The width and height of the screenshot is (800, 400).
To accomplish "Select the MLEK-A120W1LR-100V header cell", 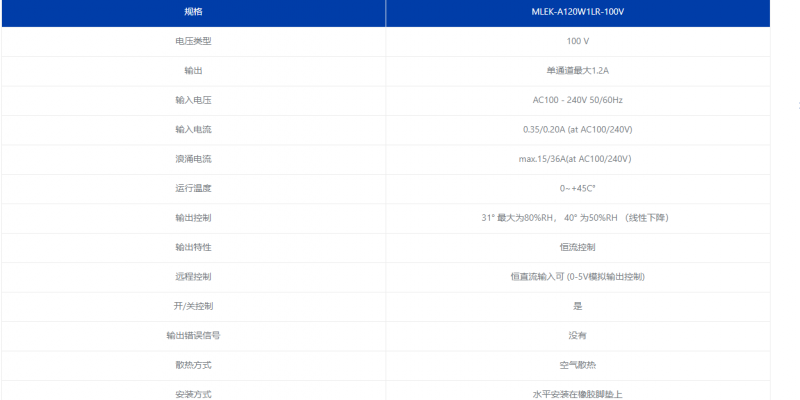I will (578, 12).
